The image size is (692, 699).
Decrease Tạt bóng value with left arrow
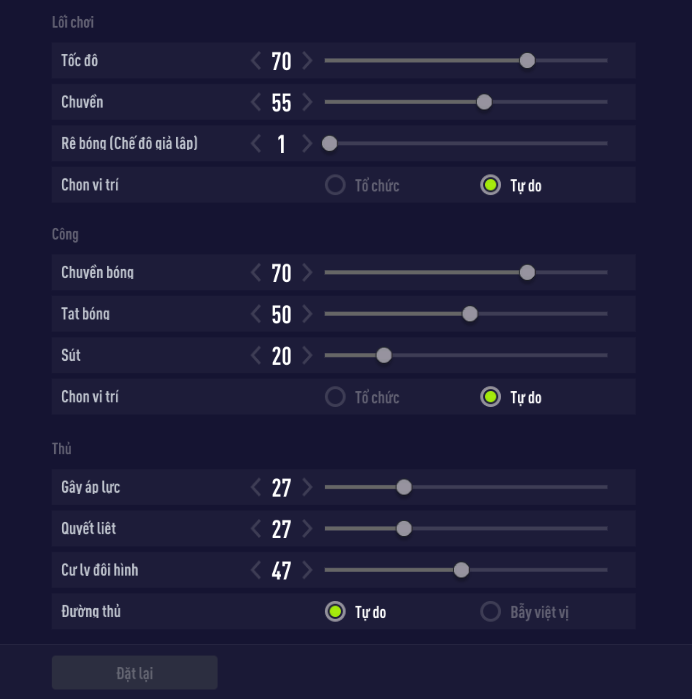click(x=256, y=314)
